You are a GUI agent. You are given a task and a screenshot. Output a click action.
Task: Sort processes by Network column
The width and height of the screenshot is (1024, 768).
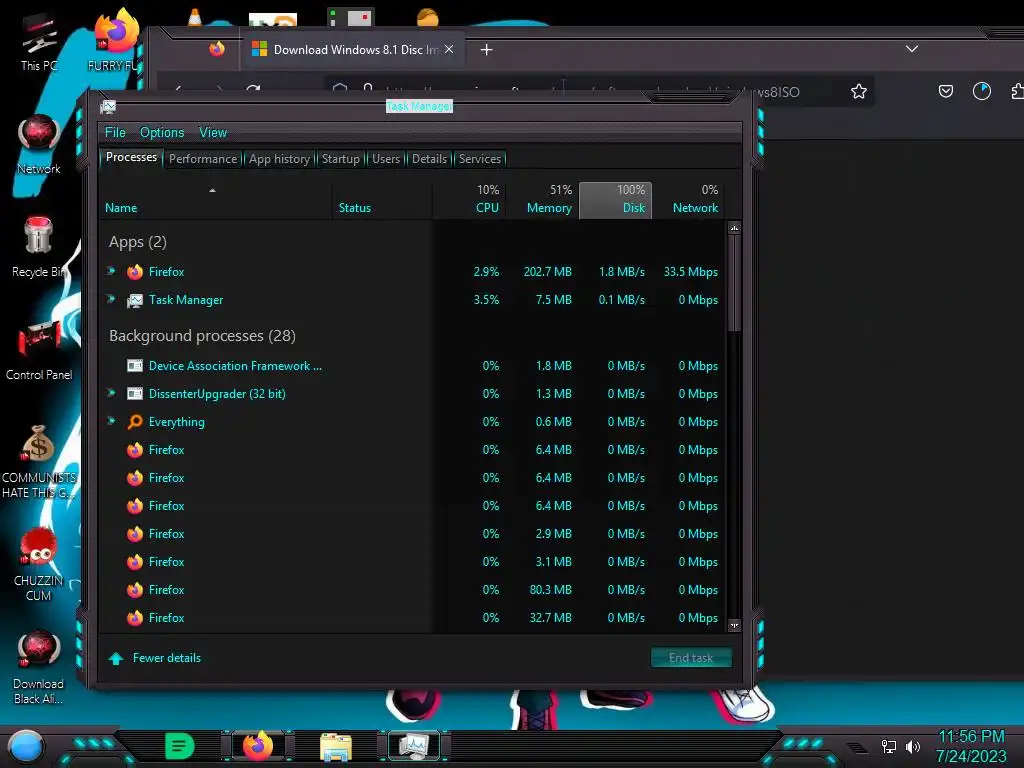(x=688, y=200)
